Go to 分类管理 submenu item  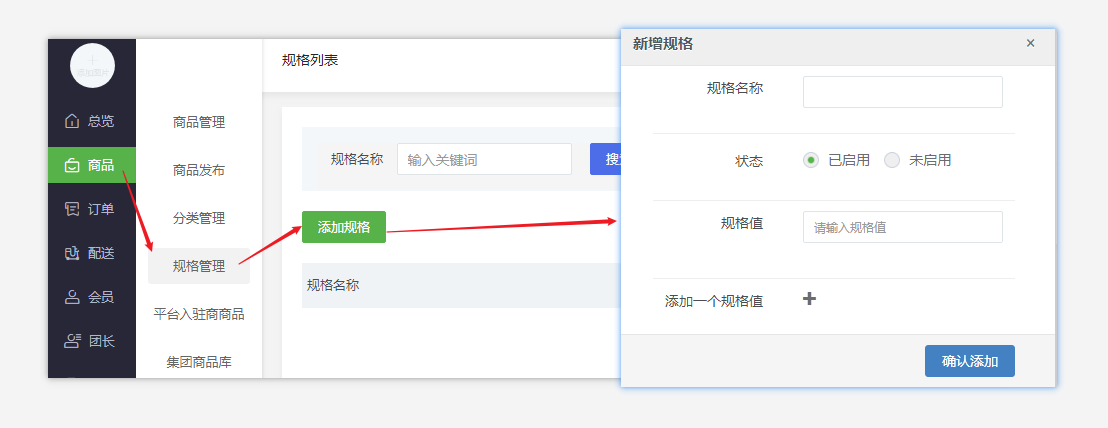pos(199,218)
